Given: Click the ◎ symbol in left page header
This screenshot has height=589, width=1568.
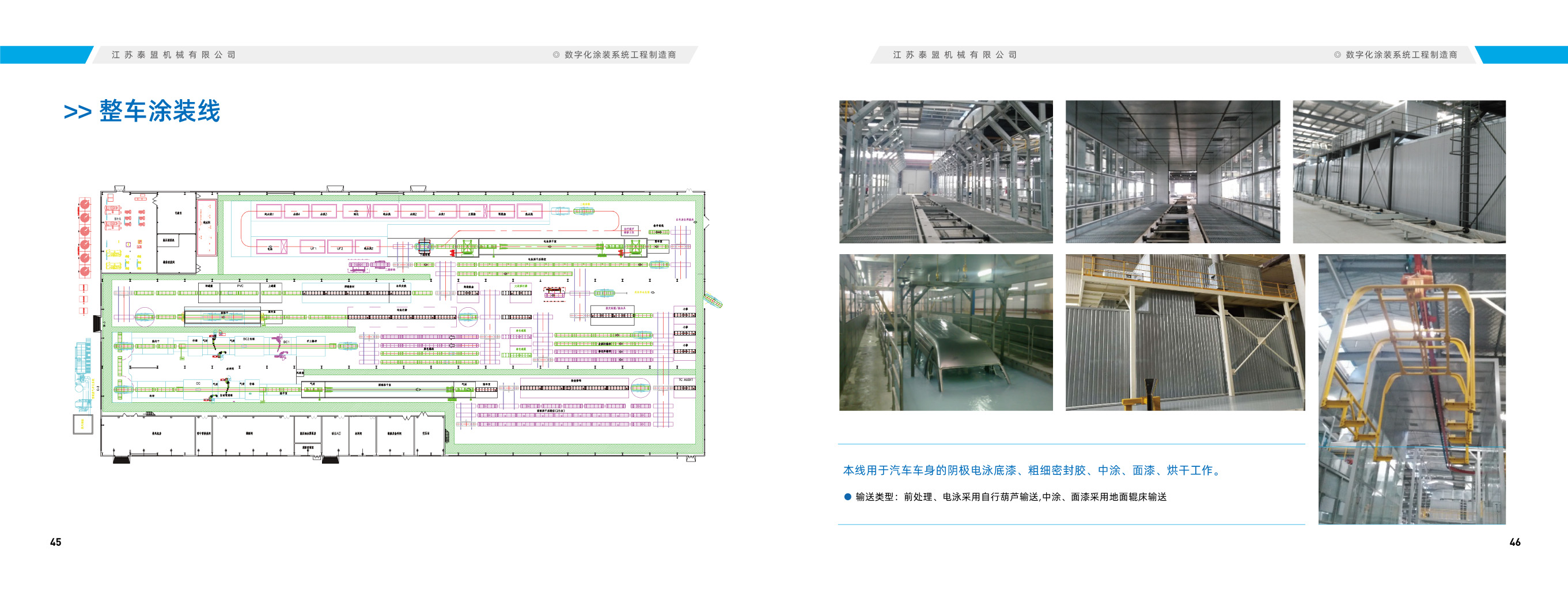Looking at the screenshot, I should 556,55.
